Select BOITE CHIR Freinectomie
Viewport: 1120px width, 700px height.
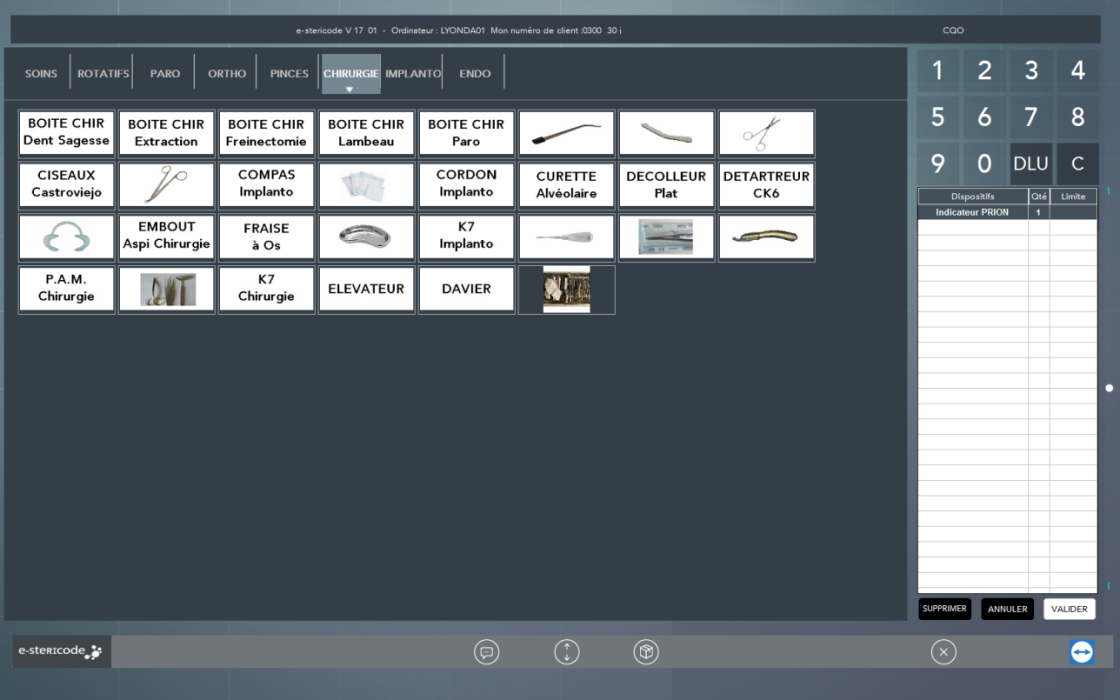coord(266,133)
